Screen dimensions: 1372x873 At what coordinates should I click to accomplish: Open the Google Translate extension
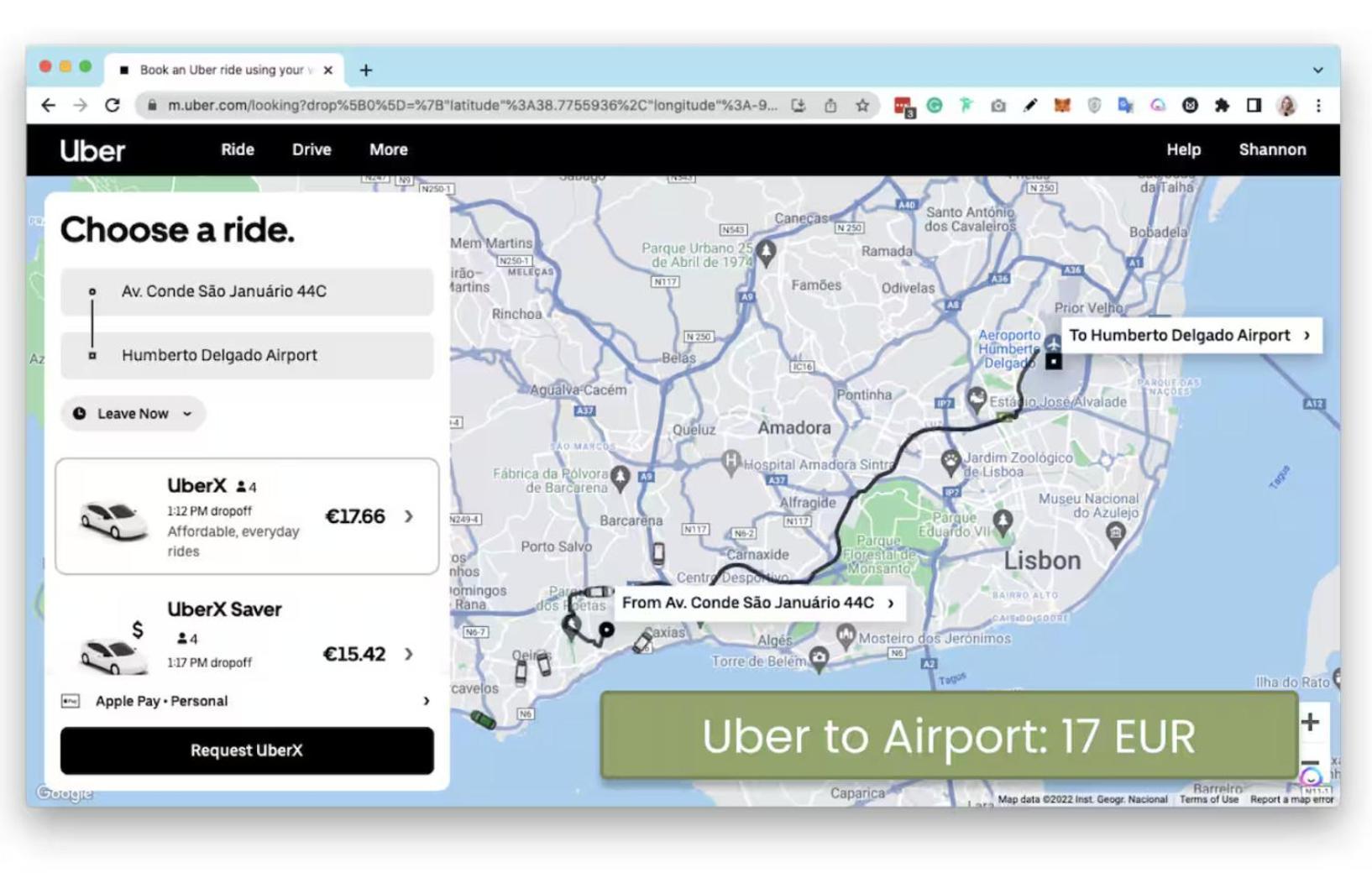[x=1126, y=105]
